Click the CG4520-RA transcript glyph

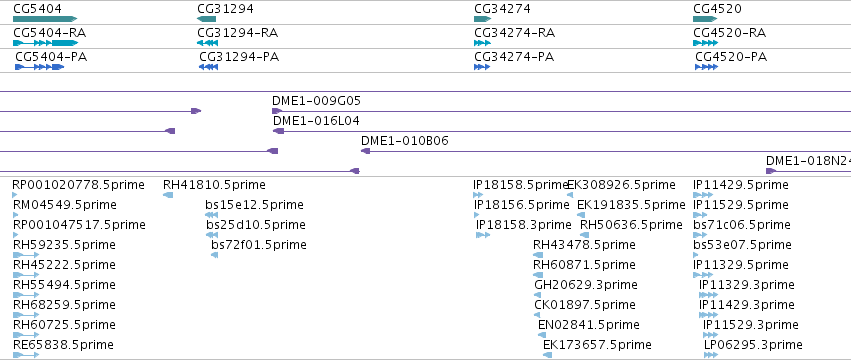tap(705, 43)
